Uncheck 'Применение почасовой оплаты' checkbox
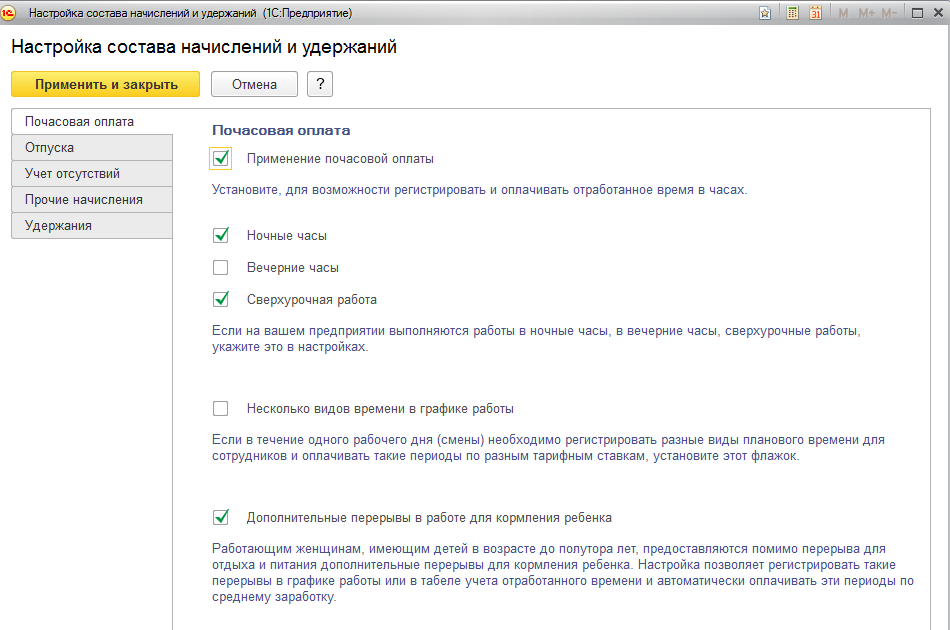This screenshot has width=950, height=630. [221, 158]
